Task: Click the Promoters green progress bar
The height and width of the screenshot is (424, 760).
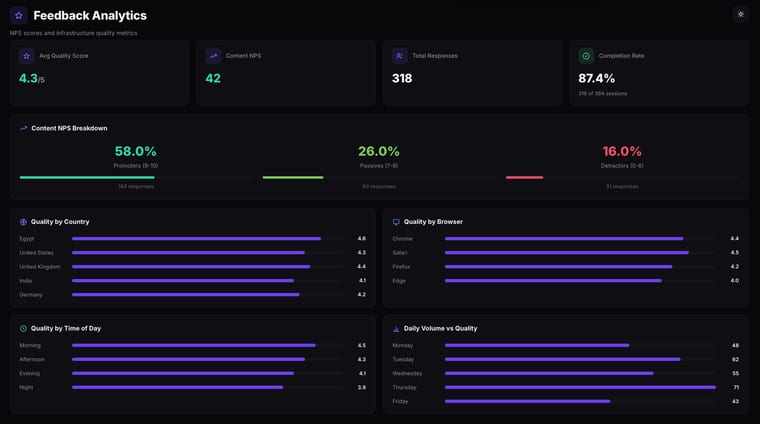Action: [x=87, y=177]
